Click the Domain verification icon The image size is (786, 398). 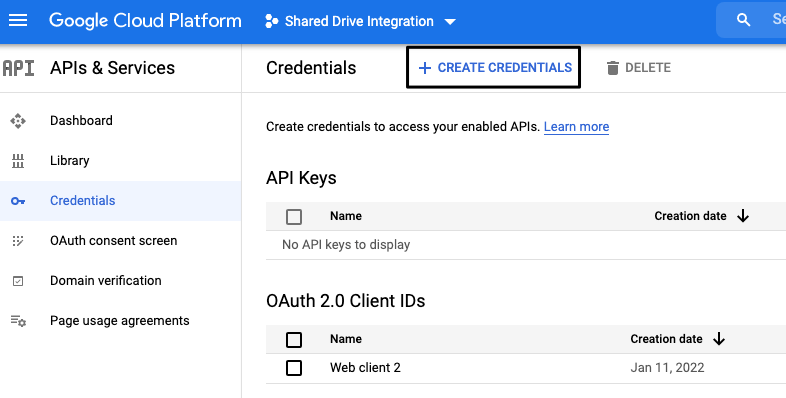coord(18,281)
